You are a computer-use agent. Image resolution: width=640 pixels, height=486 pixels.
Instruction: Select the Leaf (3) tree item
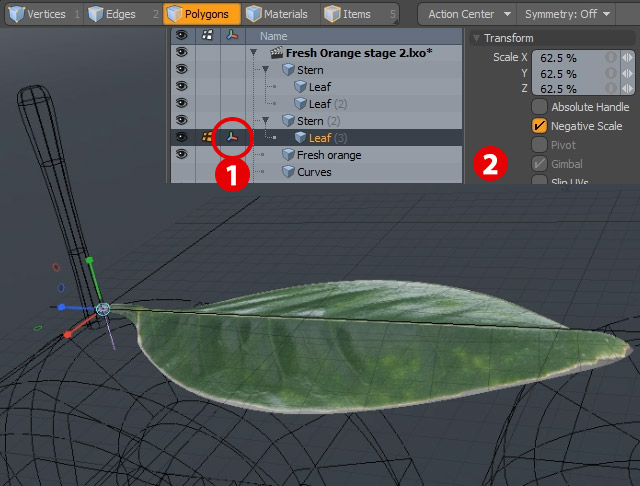[328, 138]
